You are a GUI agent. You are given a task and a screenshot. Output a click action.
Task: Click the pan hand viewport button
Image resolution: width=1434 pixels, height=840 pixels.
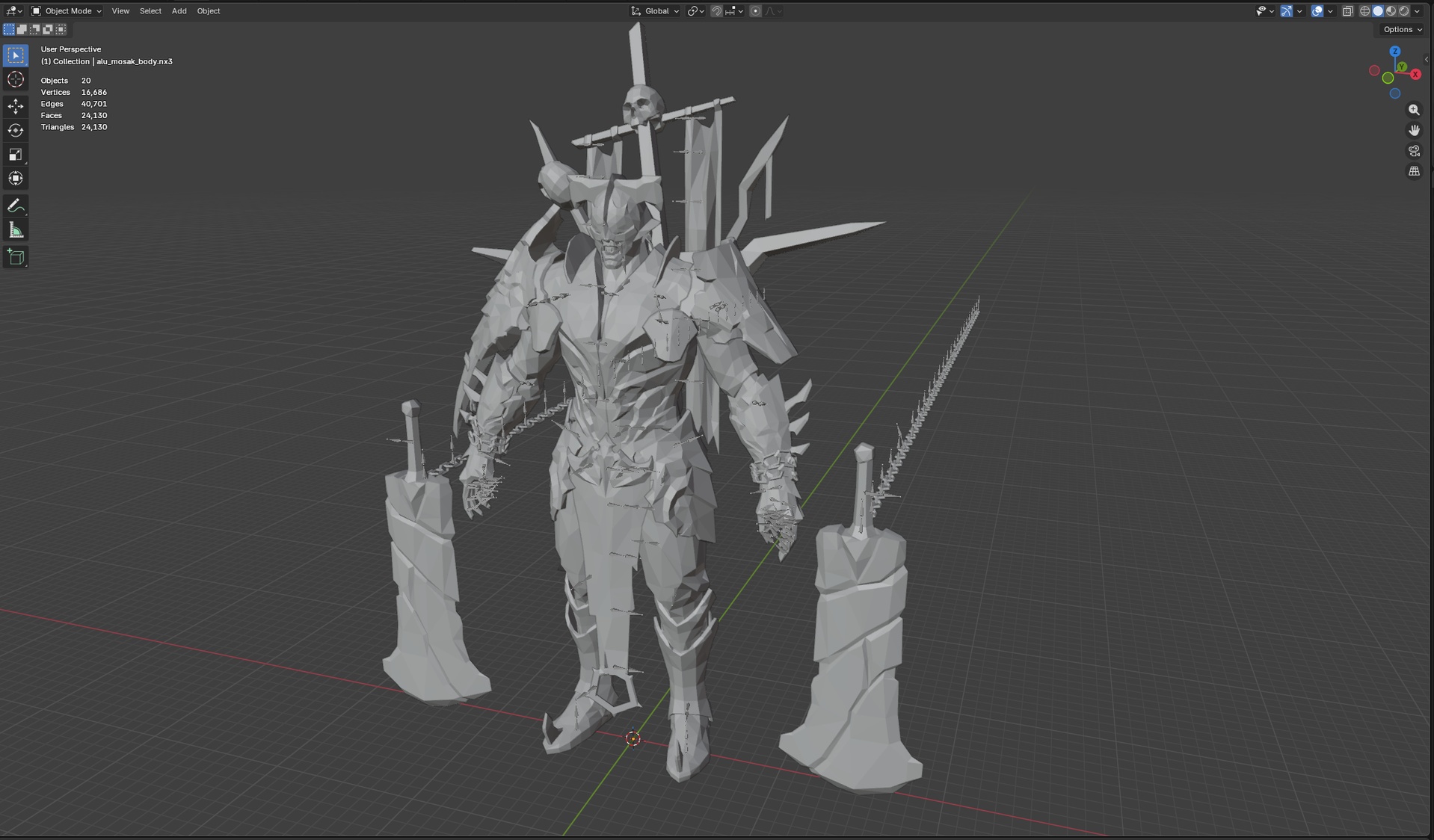tap(1414, 130)
